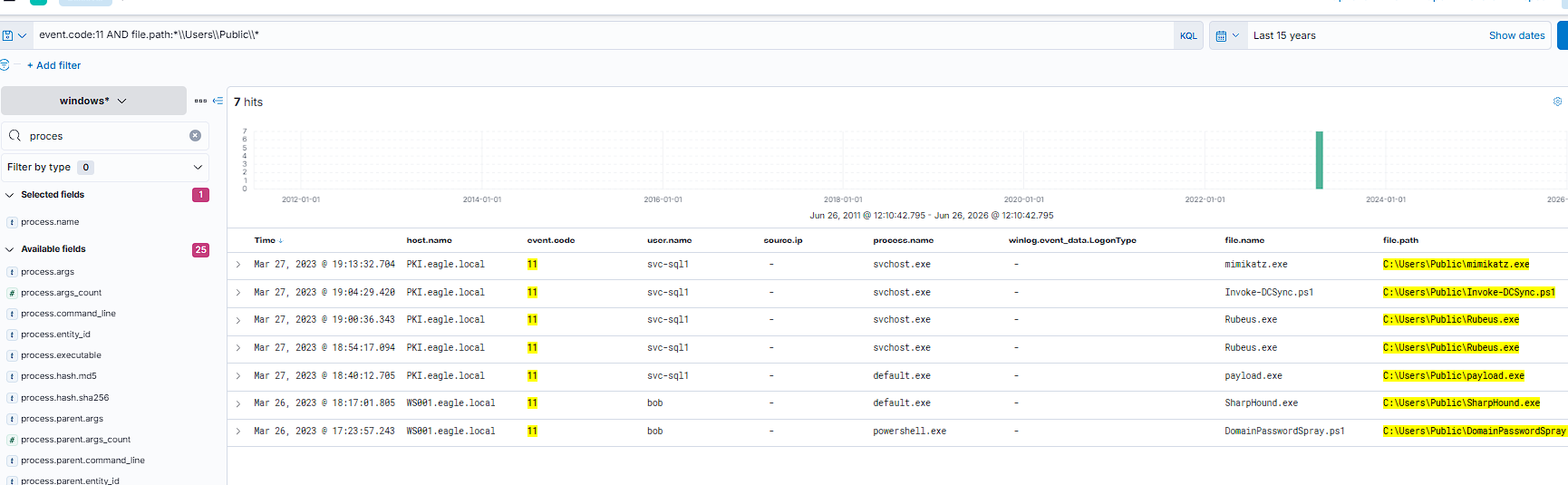1568x485 pixels.
Task: Expand the SharpHound.exe event row
Action: [238, 403]
